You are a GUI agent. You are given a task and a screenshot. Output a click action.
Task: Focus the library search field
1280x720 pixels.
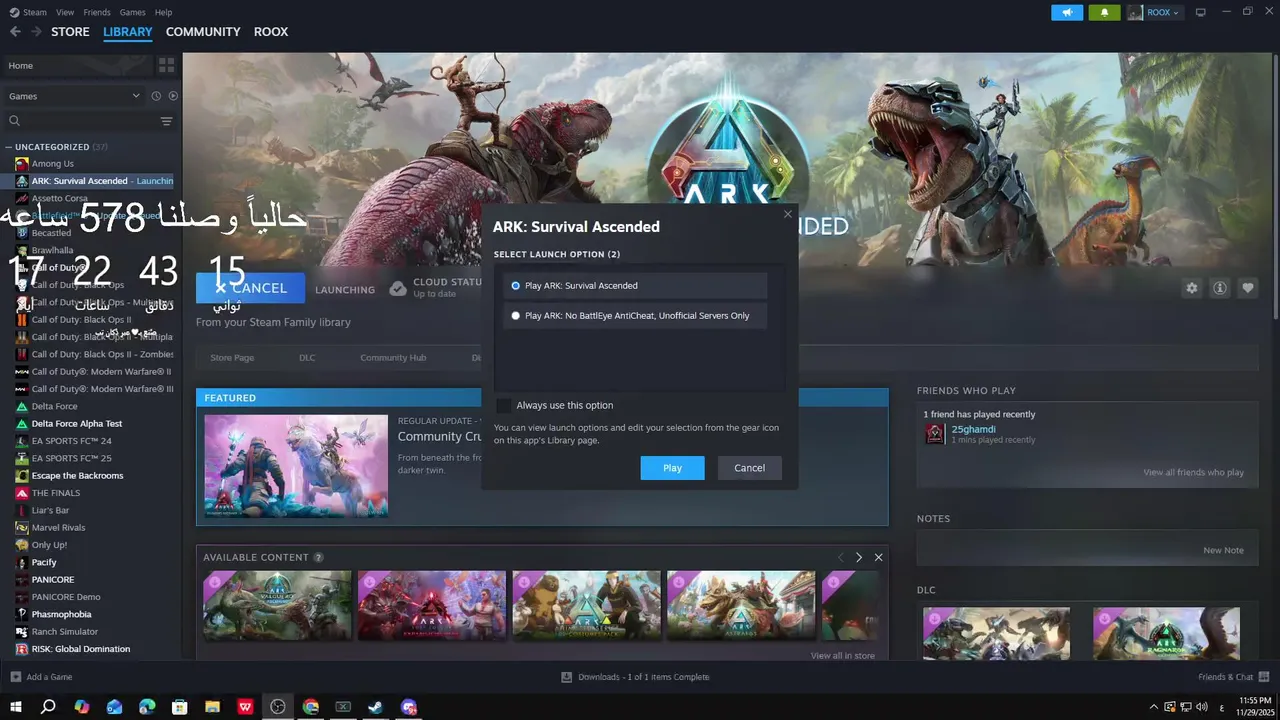click(x=82, y=121)
